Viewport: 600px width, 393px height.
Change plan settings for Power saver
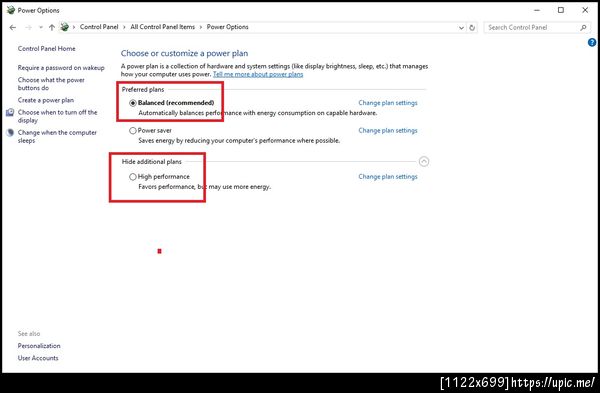[x=388, y=130]
